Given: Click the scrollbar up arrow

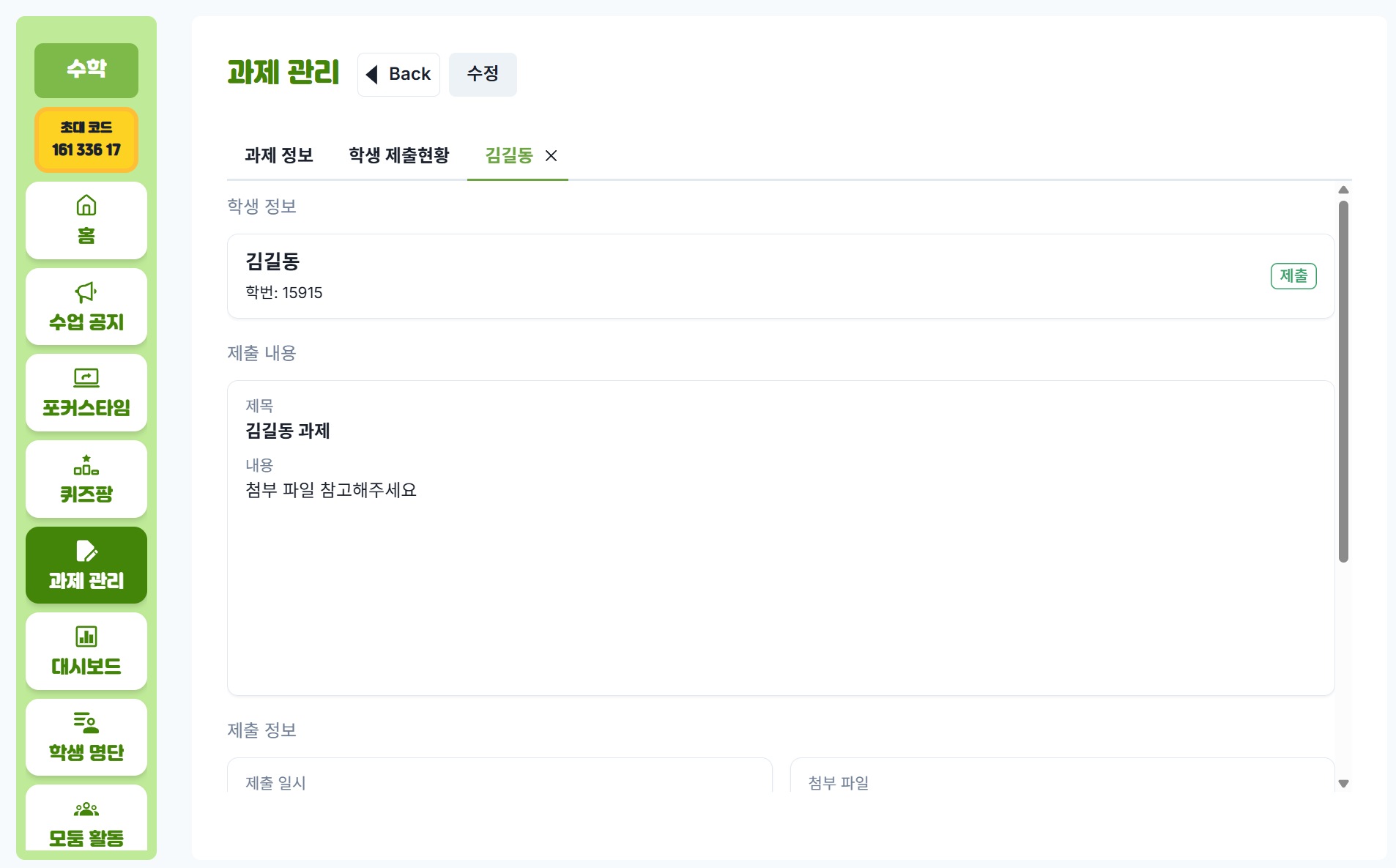Looking at the screenshot, I should tap(1343, 190).
